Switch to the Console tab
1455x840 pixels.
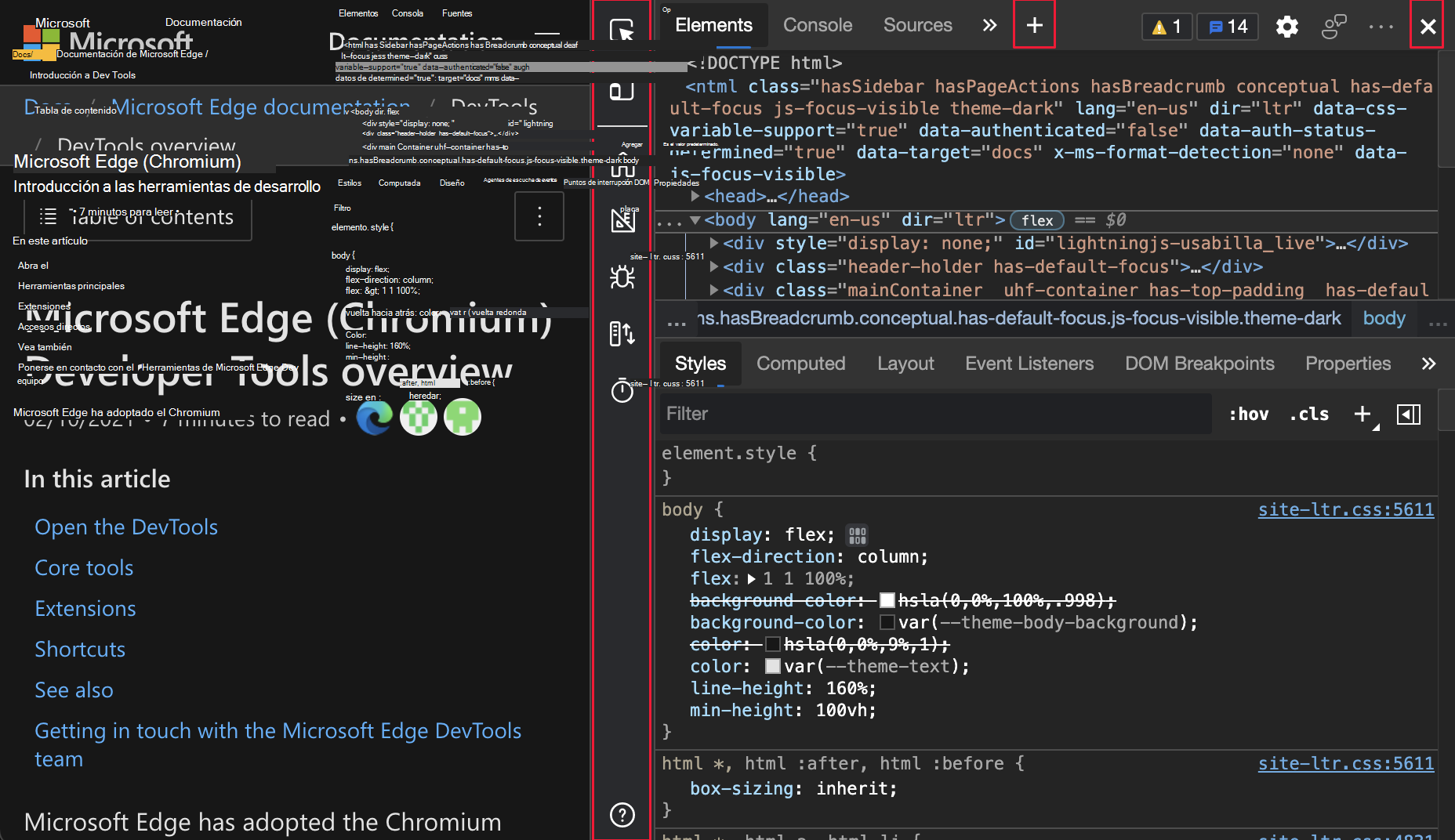pos(818,25)
